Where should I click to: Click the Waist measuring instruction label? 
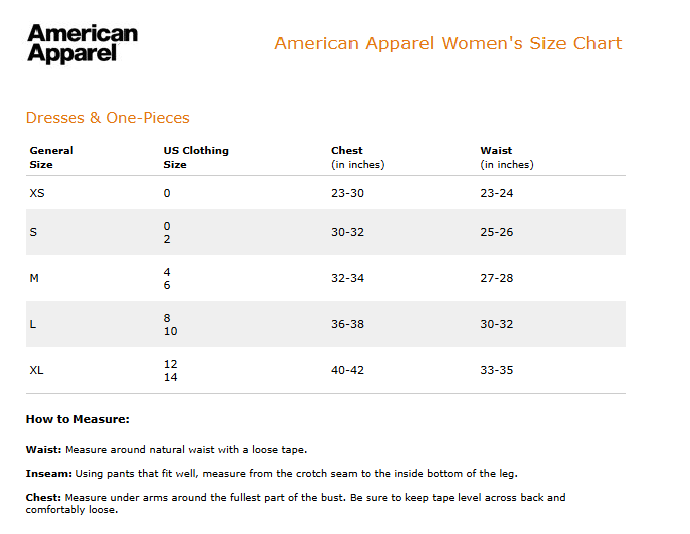coord(43,449)
